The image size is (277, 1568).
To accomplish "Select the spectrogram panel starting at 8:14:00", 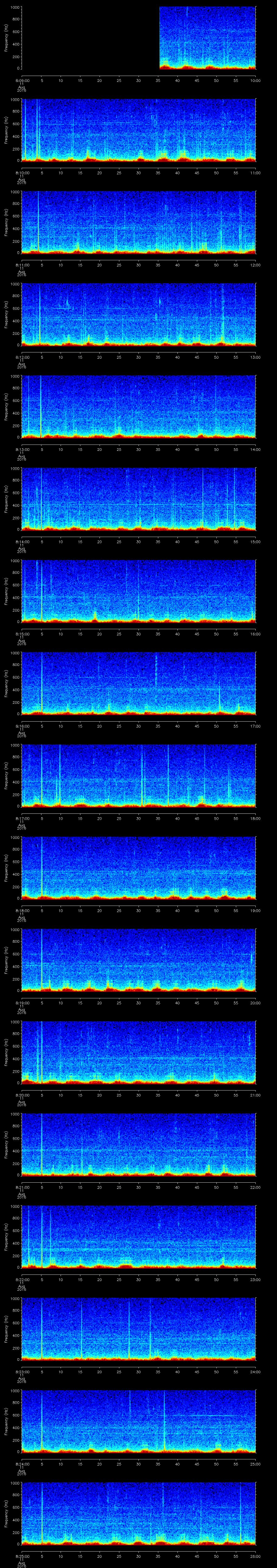I will (138, 499).
